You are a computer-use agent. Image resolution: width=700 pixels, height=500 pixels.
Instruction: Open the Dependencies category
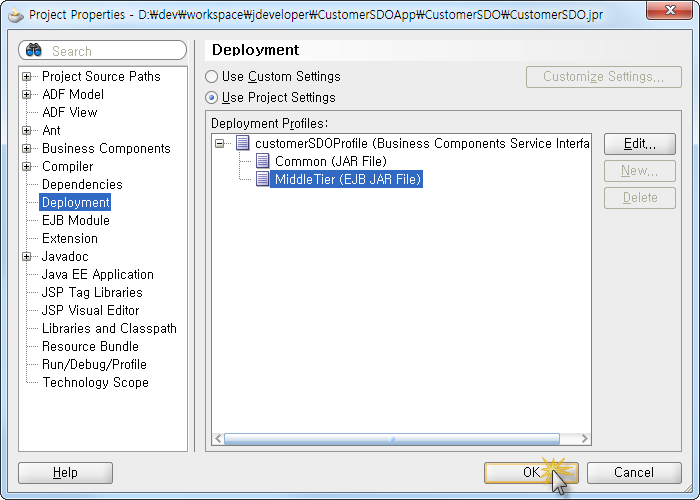pyautogui.click(x=82, y=184)
